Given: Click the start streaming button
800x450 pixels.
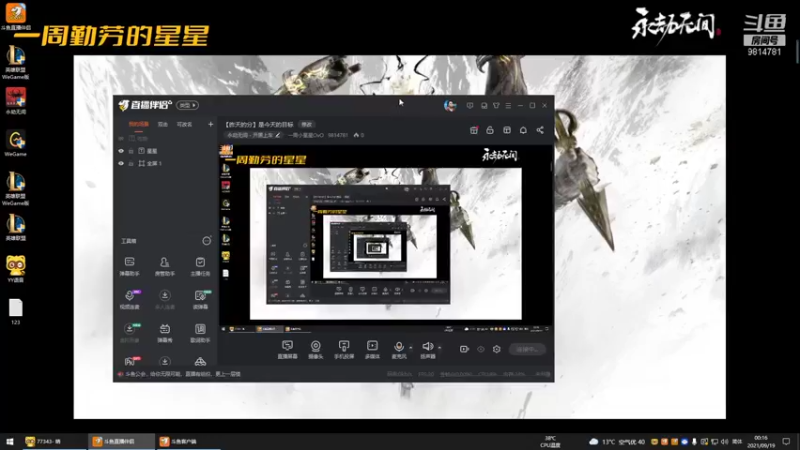Looking at the screenshot, I should [x=527, y=349].
